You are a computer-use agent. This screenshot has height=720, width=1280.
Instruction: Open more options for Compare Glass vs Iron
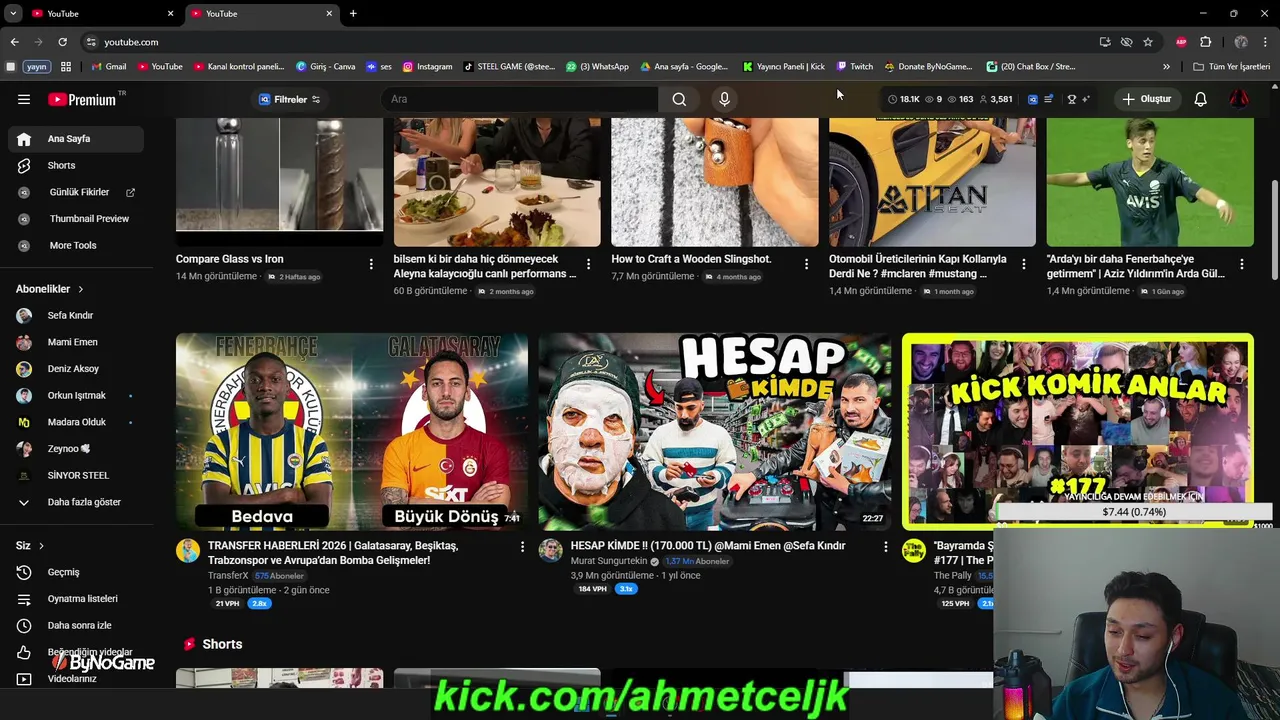point(371,264)
